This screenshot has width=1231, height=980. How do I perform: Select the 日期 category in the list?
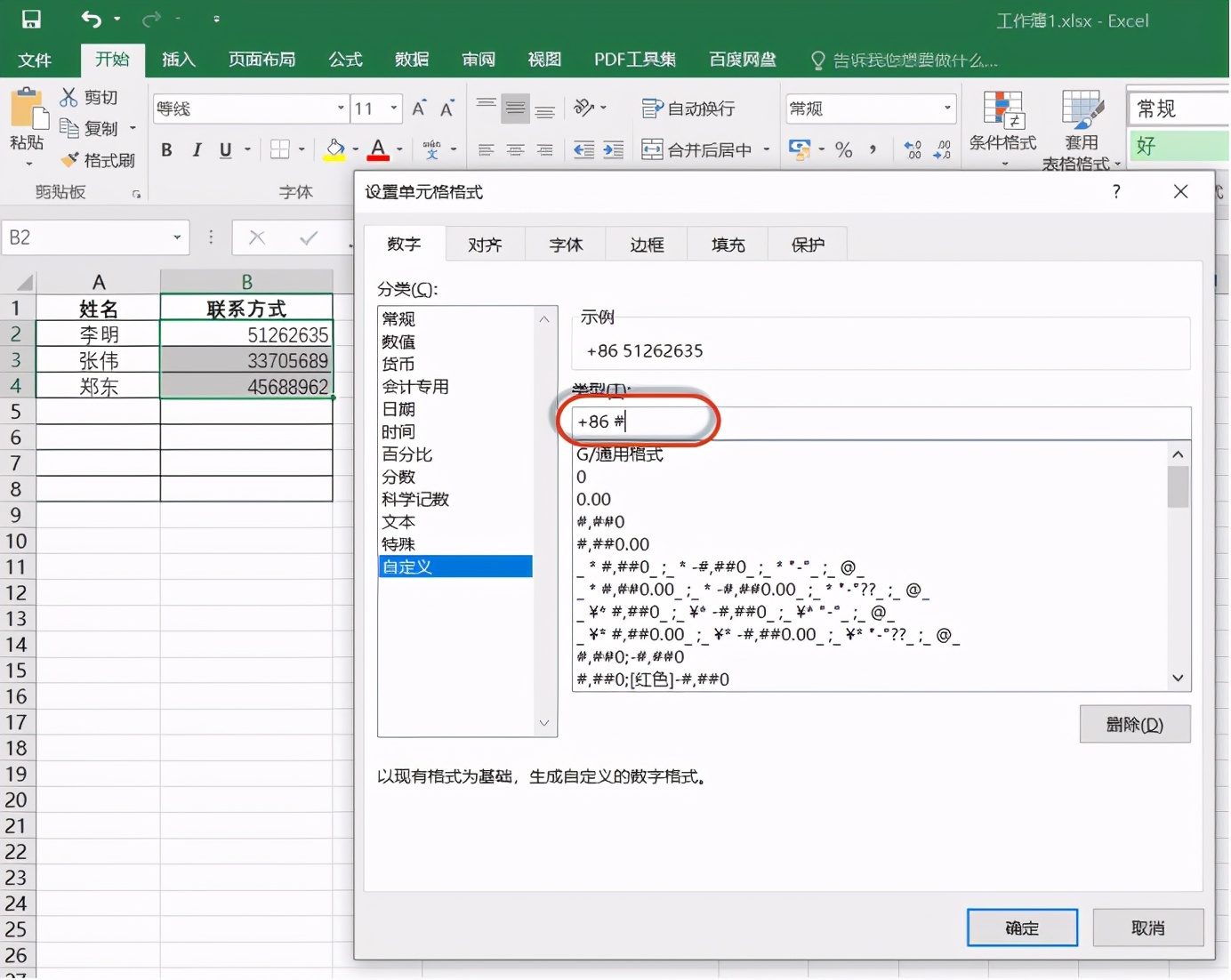point(455,409)
